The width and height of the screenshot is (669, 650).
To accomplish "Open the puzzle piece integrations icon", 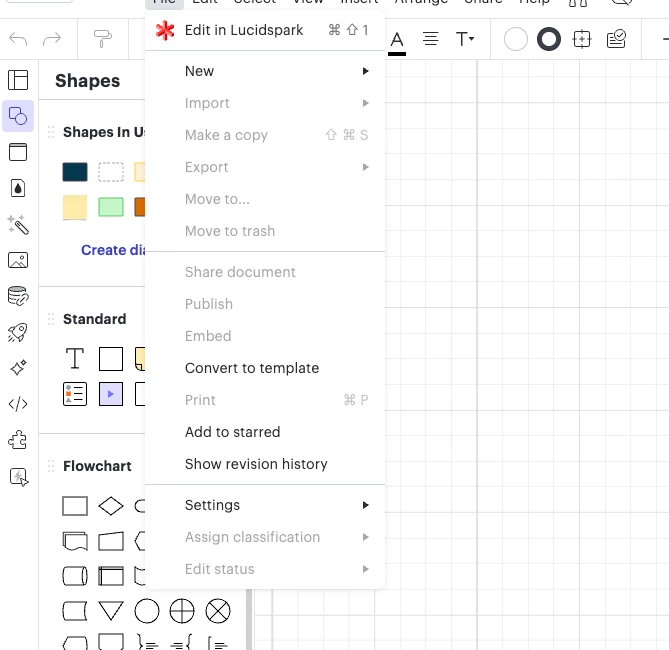I will [18, 440].
